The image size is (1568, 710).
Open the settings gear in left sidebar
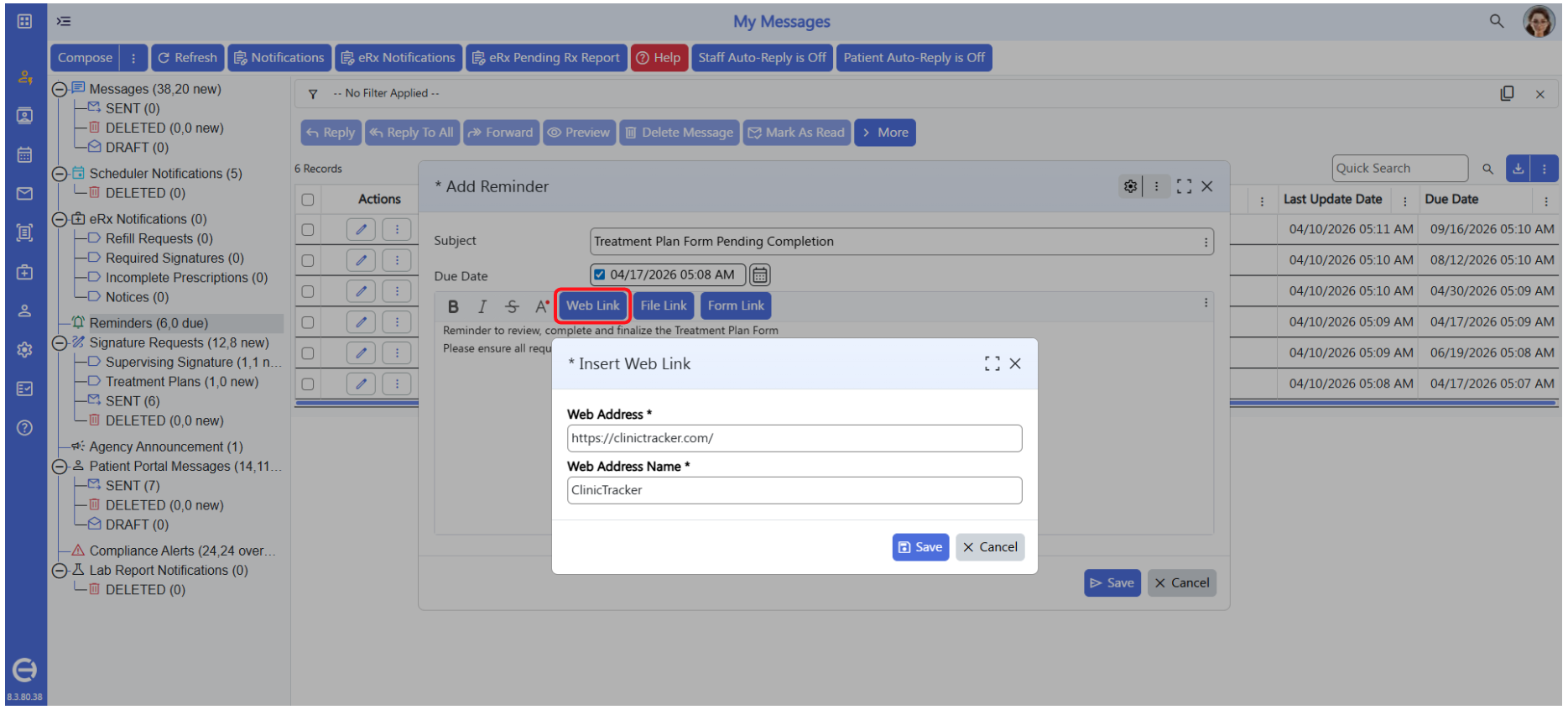24,350
